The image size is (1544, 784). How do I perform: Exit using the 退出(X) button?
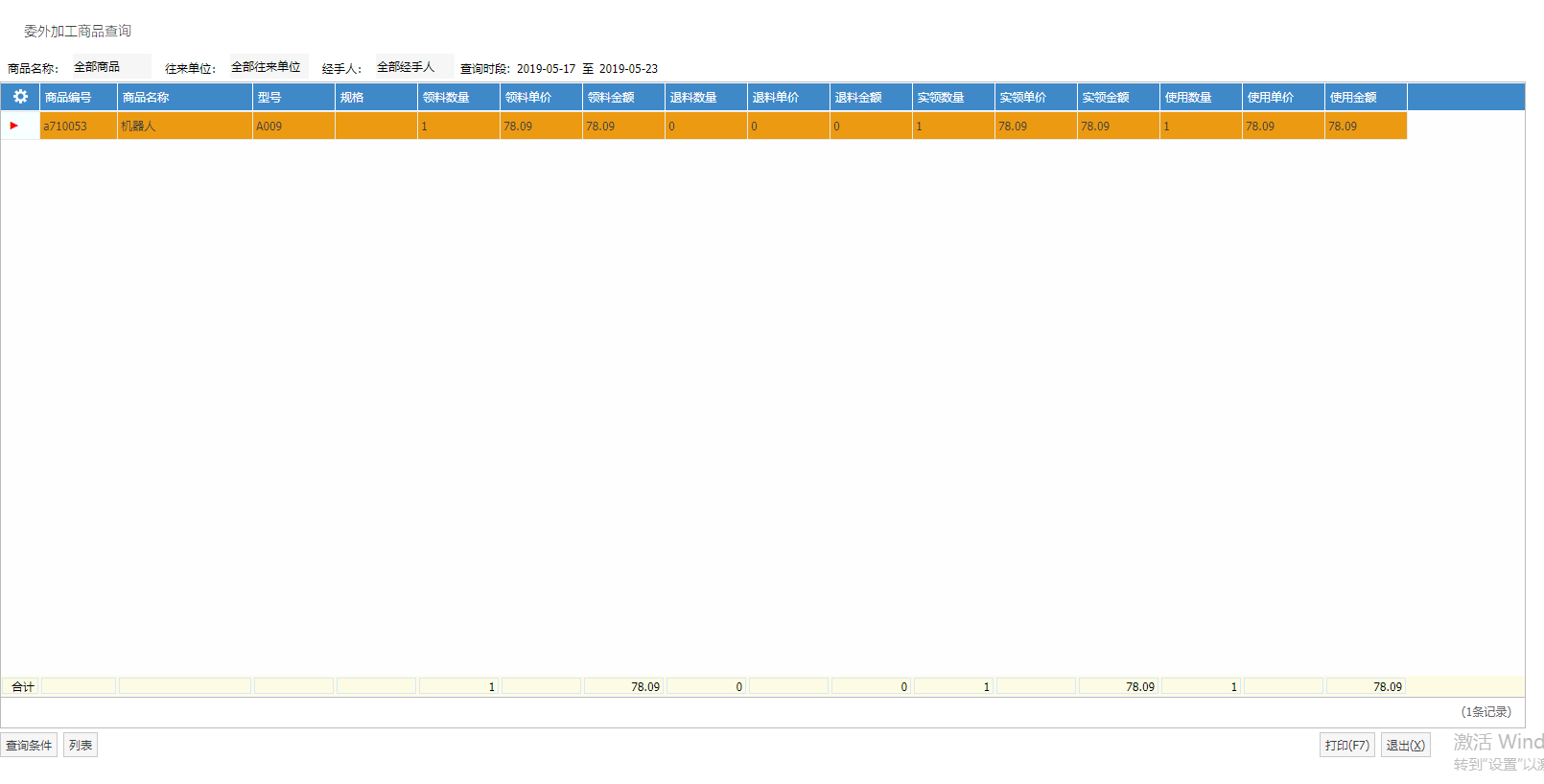pos(1406,745)
